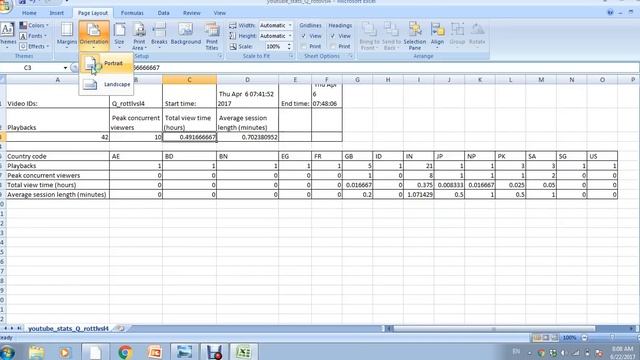
Task: Open the Selection Pane
Action: coord(415,36)
